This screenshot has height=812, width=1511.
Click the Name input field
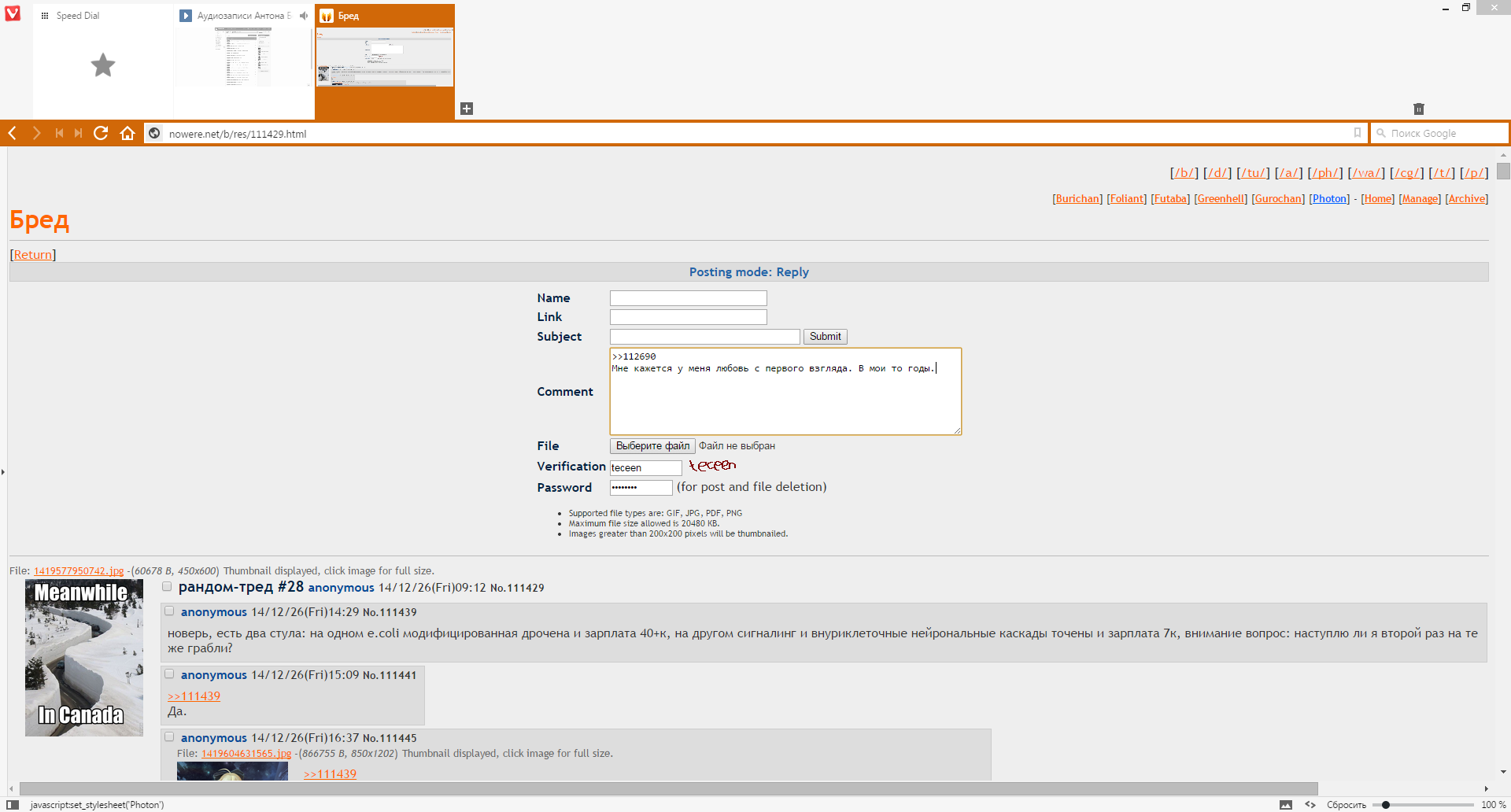tap(689, 298)
